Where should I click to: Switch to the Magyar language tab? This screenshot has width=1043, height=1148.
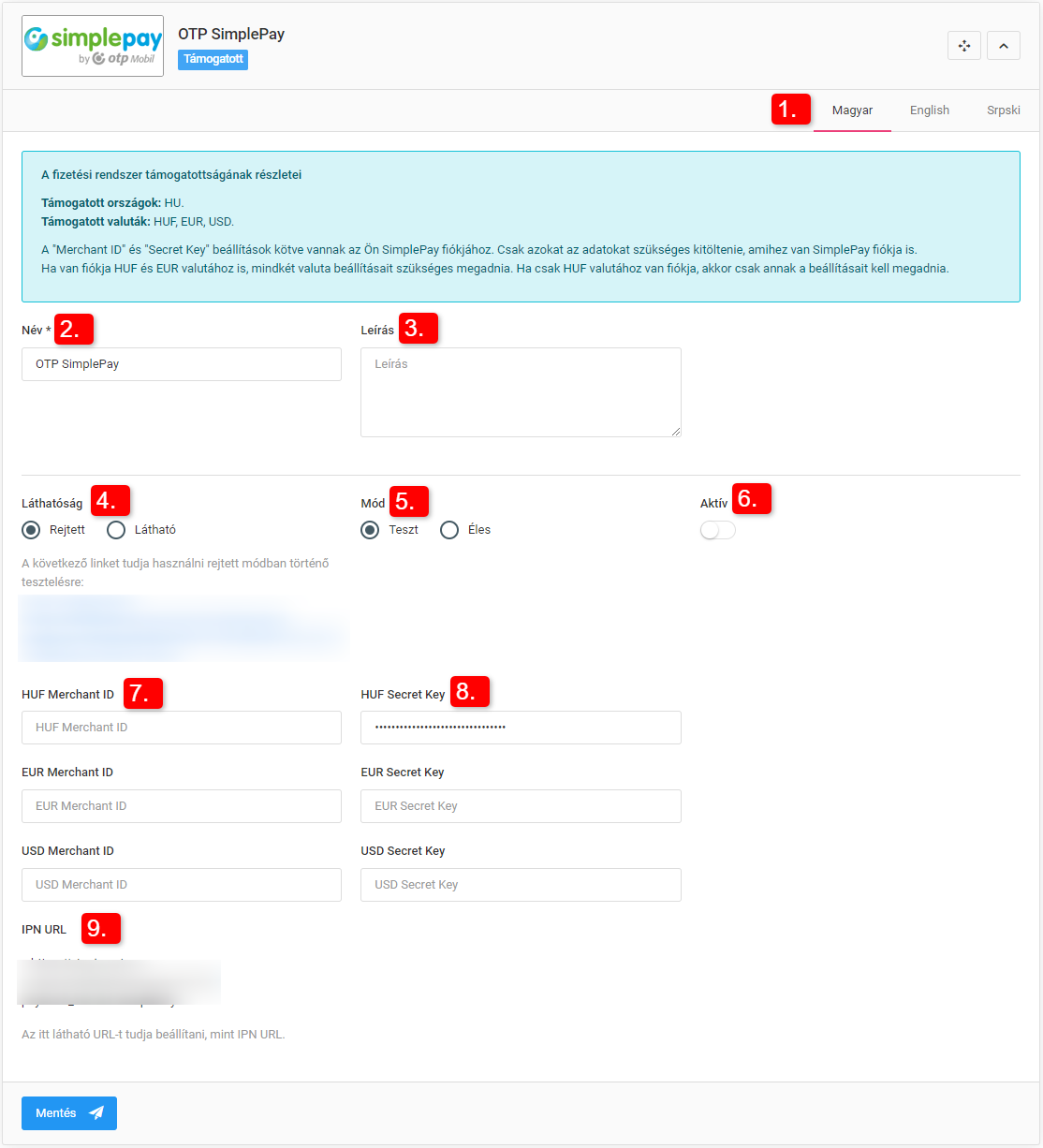852,110
